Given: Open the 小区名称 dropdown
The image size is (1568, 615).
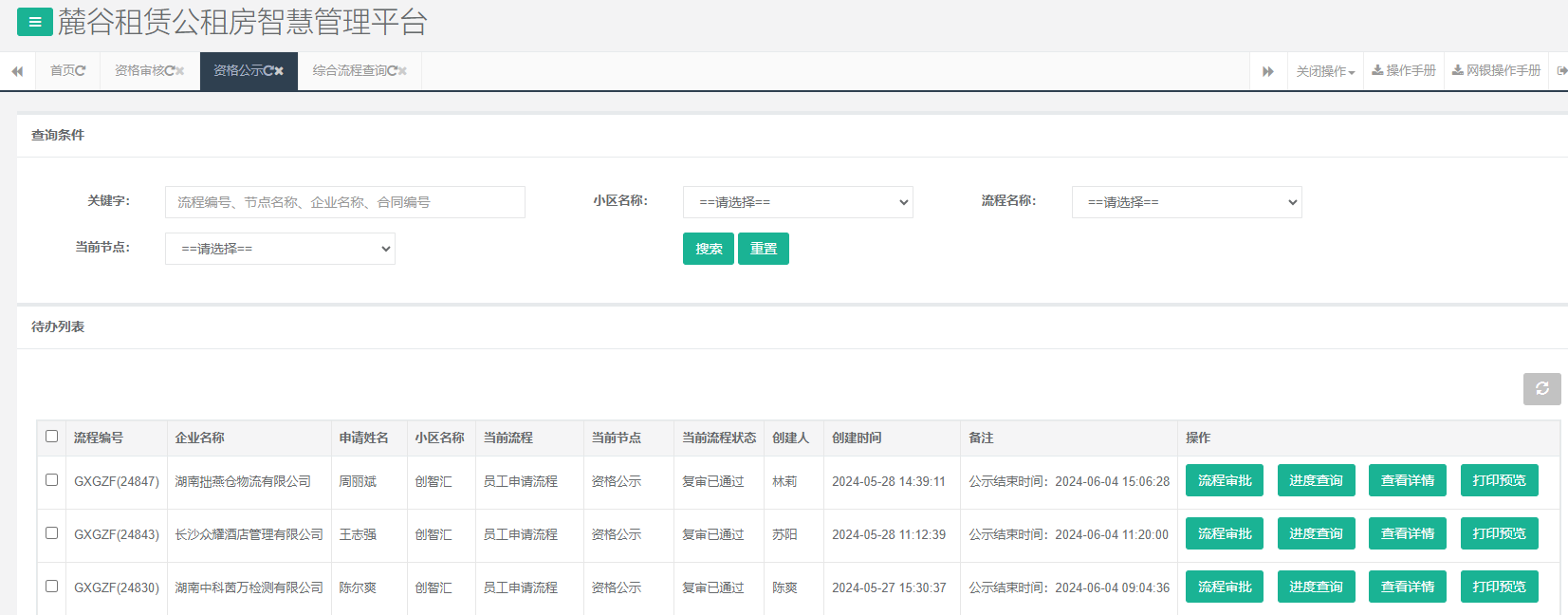Looking at the screenshot, I should click(798, 202).
